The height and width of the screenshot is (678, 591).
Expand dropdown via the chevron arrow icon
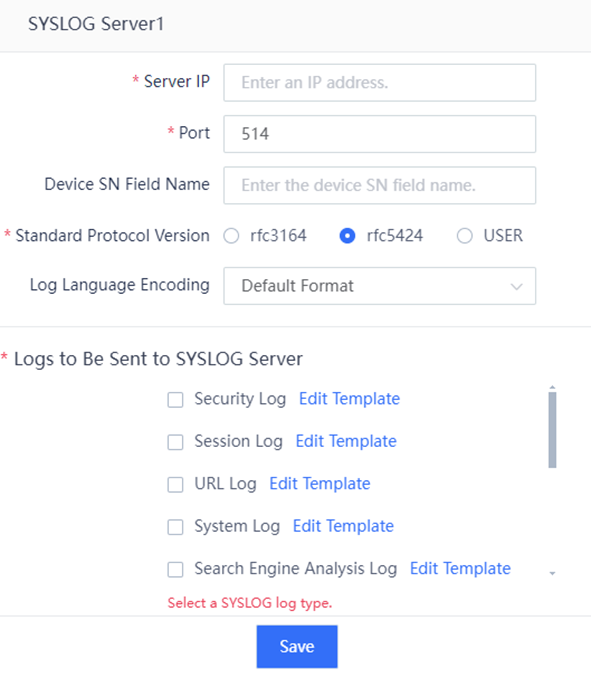click(x=516, y=286)
